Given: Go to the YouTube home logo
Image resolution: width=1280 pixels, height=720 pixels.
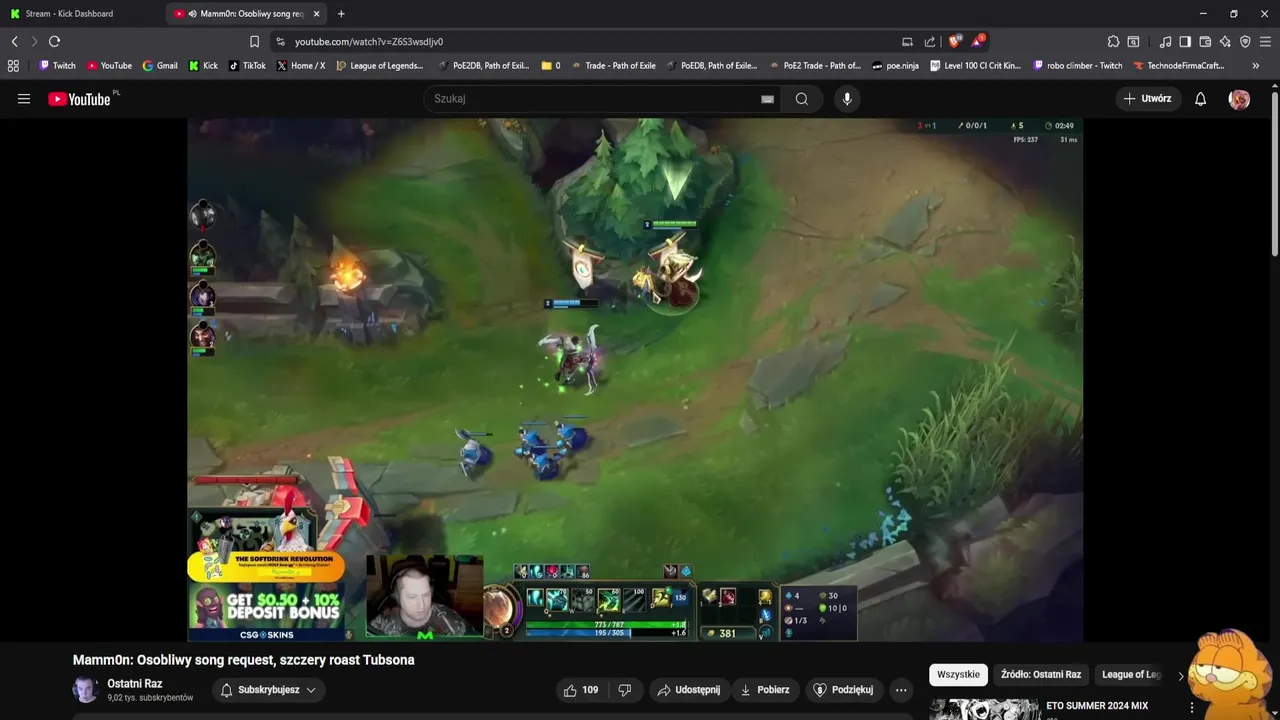Looking at the screenshot, I should (79, 99).
